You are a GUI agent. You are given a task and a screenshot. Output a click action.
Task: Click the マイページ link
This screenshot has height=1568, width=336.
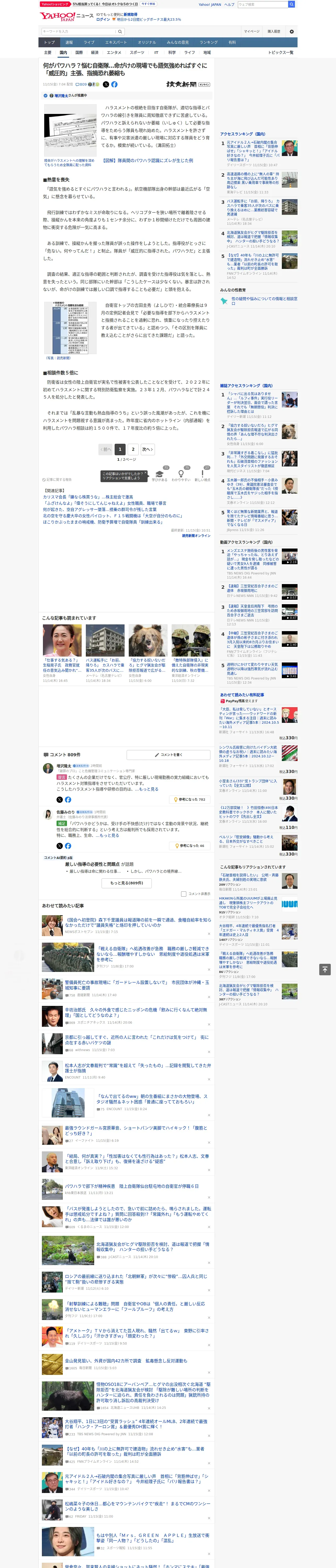click(251, 32)
